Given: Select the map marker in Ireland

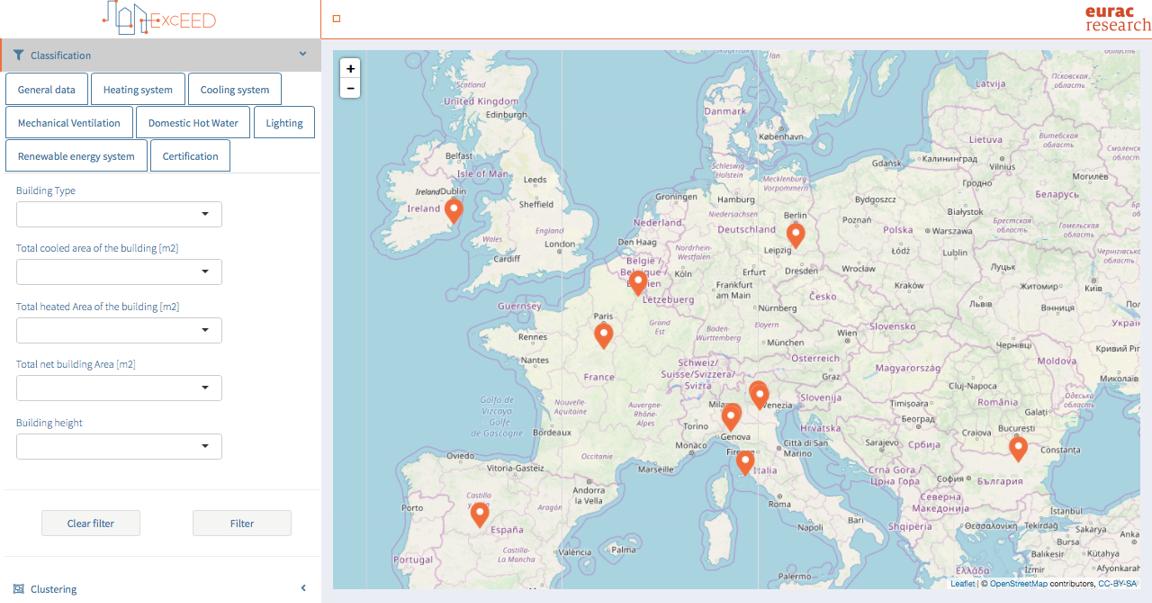Looking at the screenshot, I should pos(453,210).
